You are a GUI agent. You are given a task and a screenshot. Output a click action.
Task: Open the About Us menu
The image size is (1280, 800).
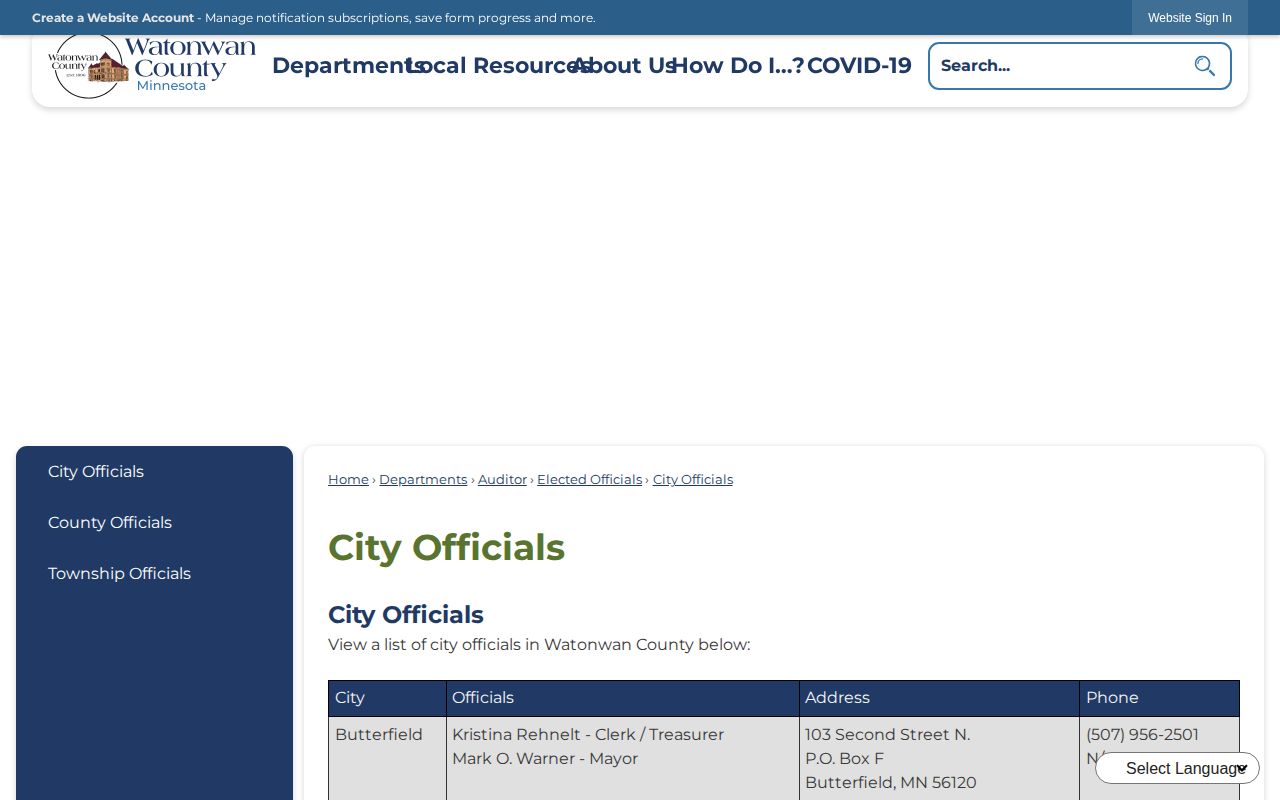coord(624,66)
